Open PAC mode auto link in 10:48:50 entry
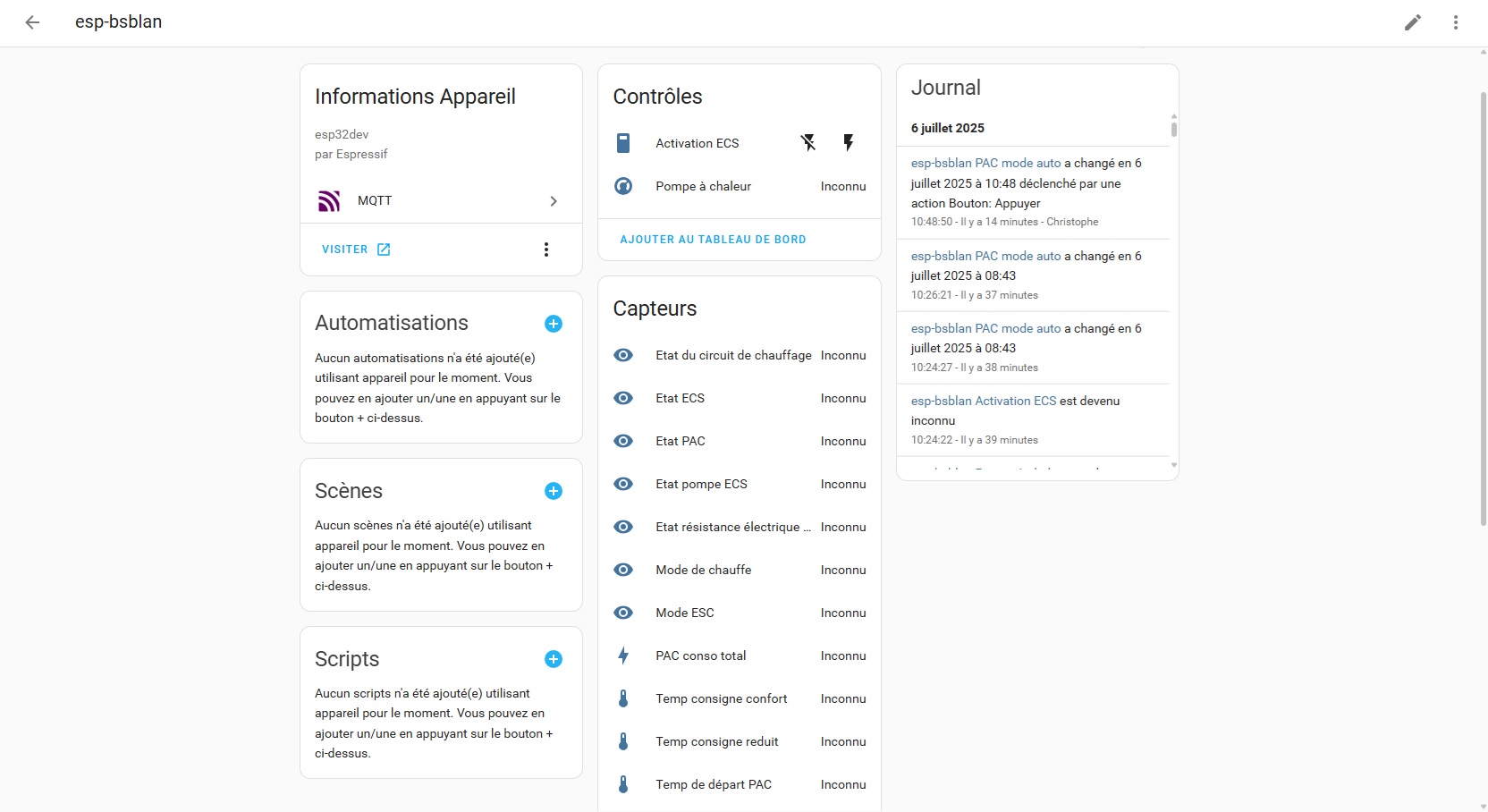 point(985,164)
